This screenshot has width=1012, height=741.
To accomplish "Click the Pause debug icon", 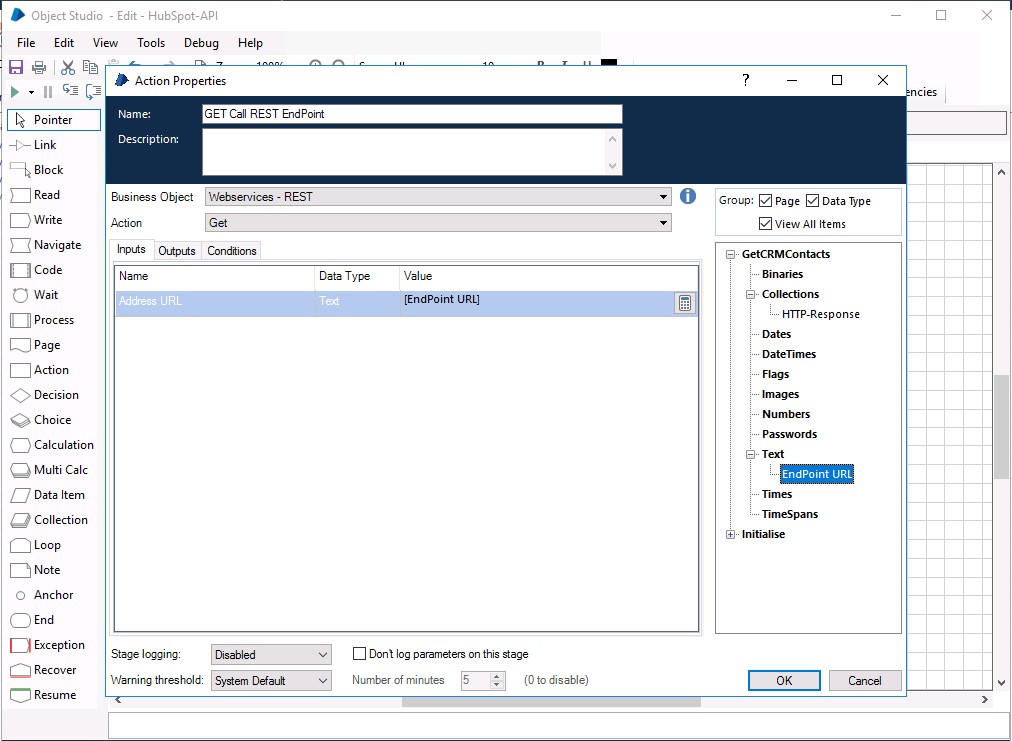I will 48,92.
